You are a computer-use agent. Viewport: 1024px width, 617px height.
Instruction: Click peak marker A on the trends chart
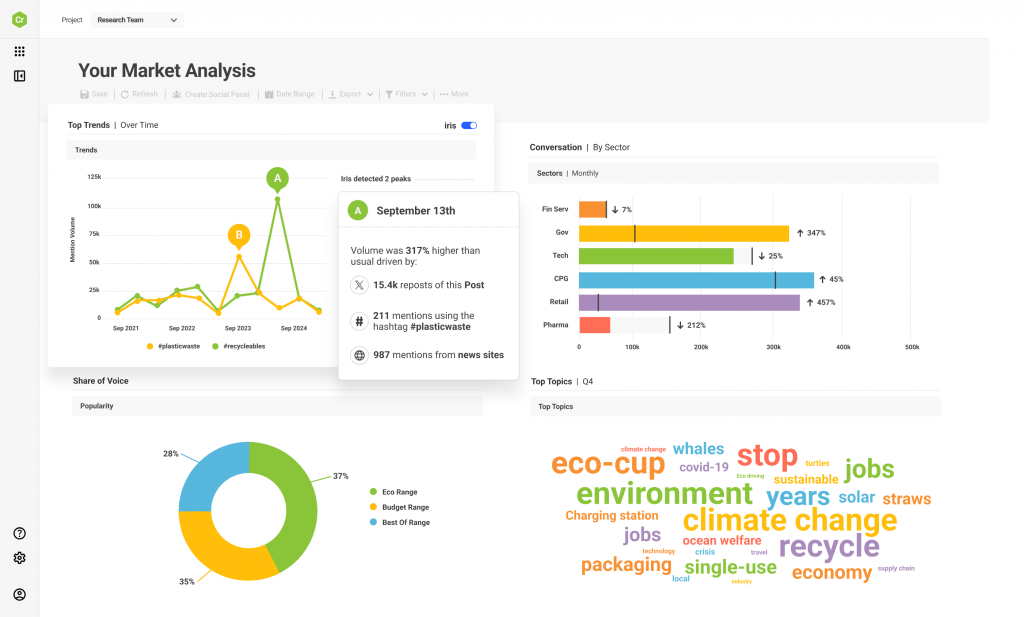(277, 179)
